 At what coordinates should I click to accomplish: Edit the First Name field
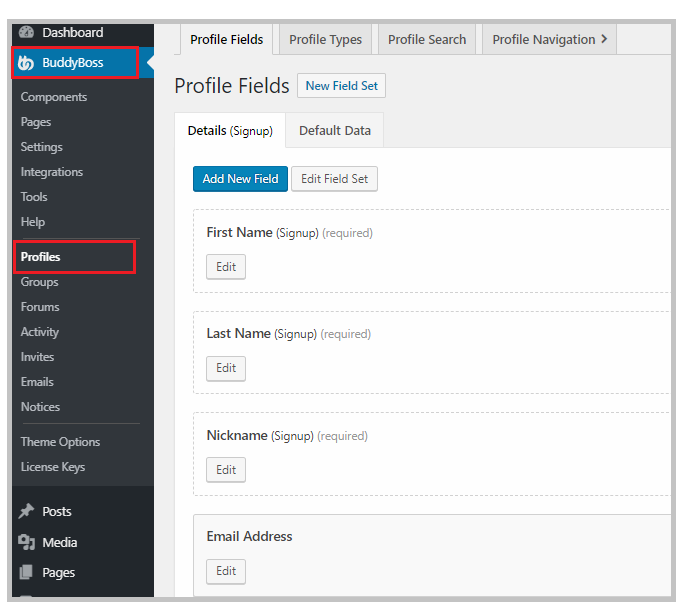point(226,267)
